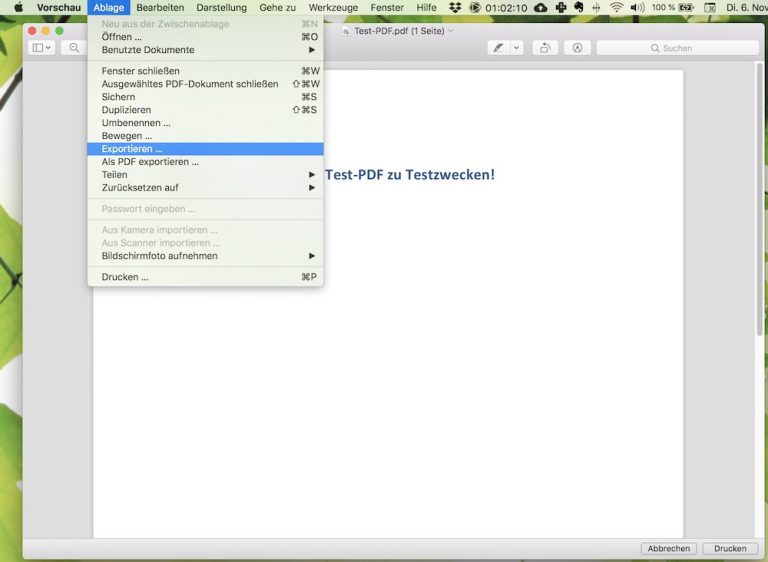Click the rotate page toolbar icon
The height and width of the screenshot is (562, 768).
click(545, 48)
